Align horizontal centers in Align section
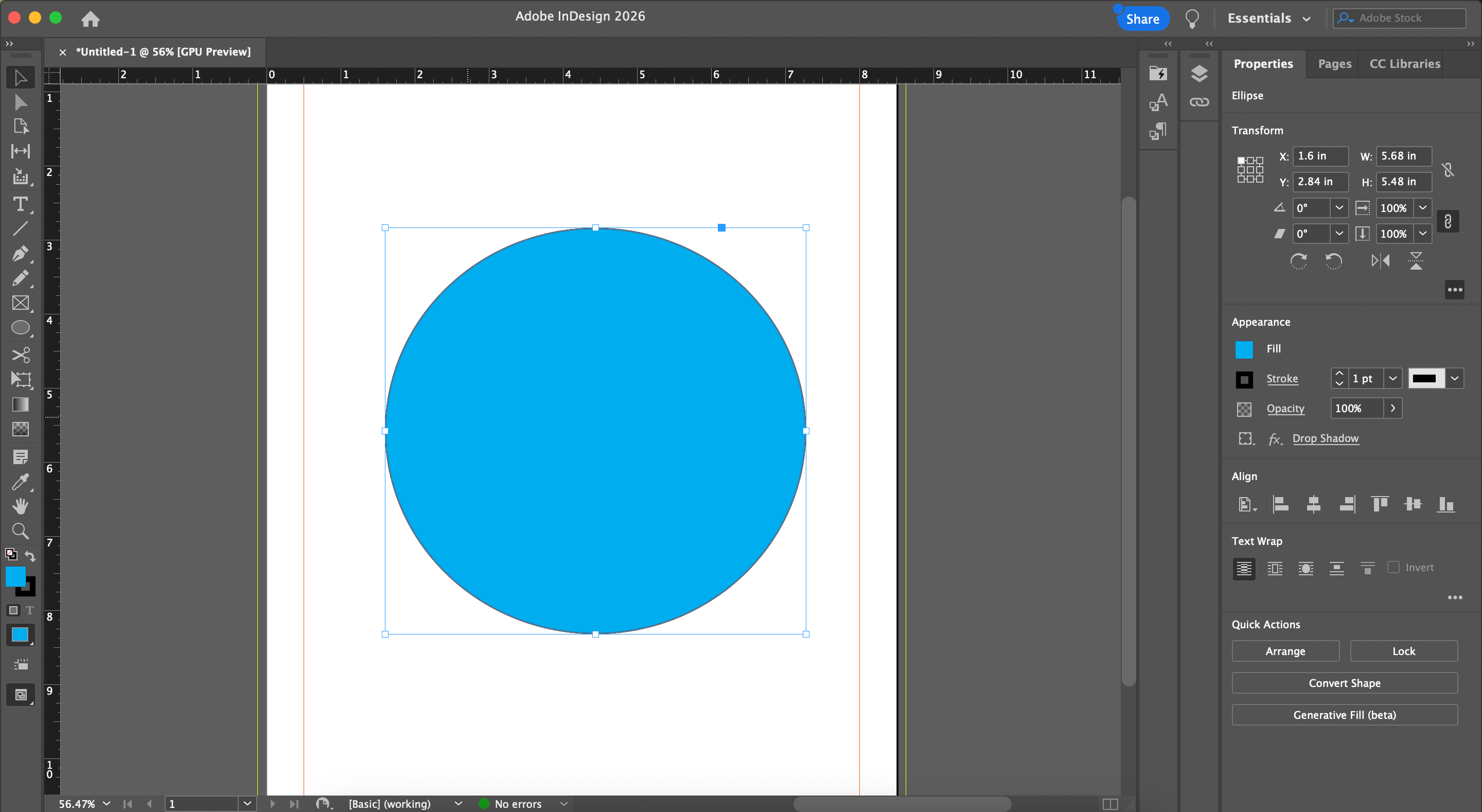This screenshot has height=812, width=1482. coord(1313,505)
